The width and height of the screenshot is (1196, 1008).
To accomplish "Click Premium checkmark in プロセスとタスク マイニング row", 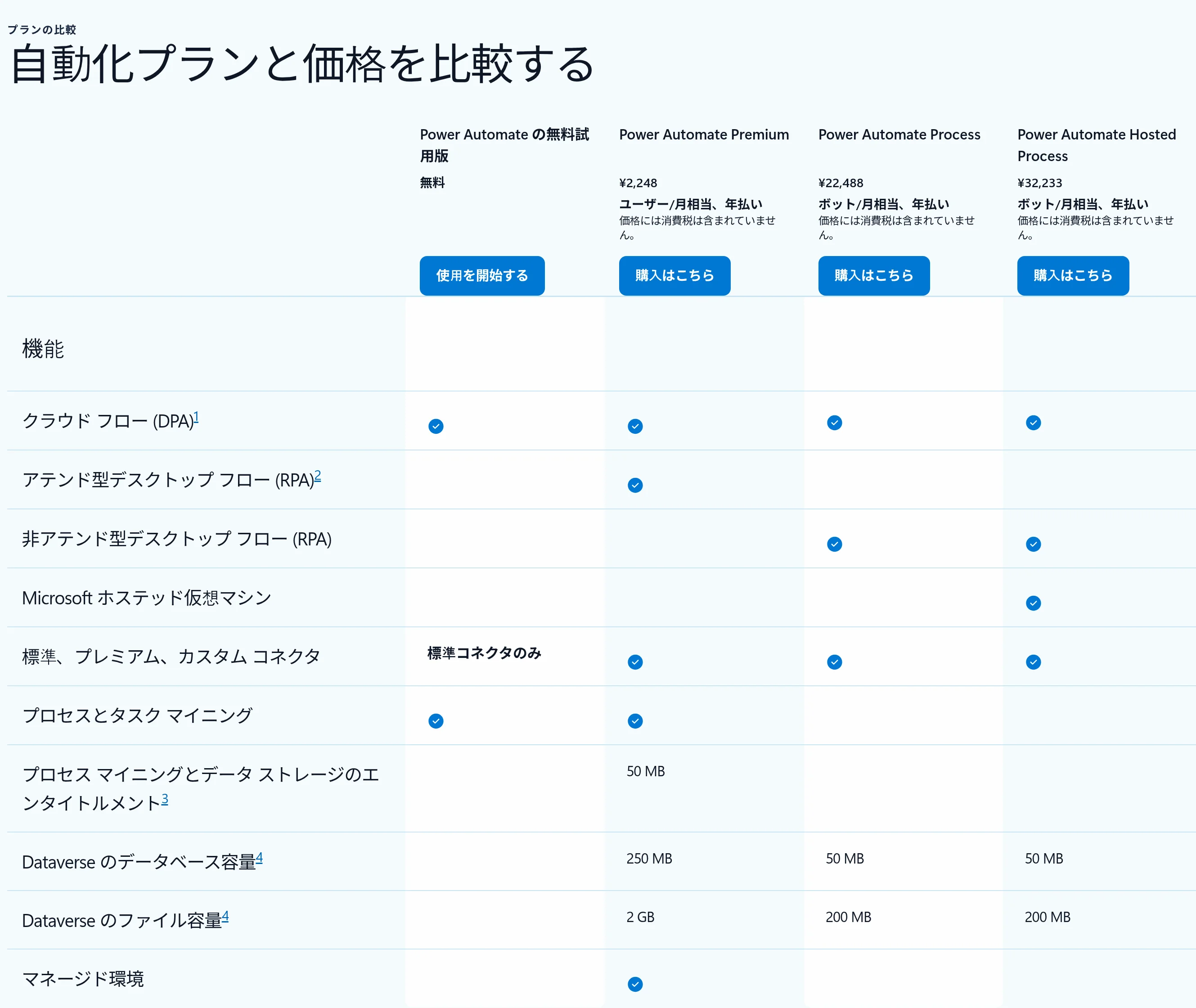I will [635, 720].
